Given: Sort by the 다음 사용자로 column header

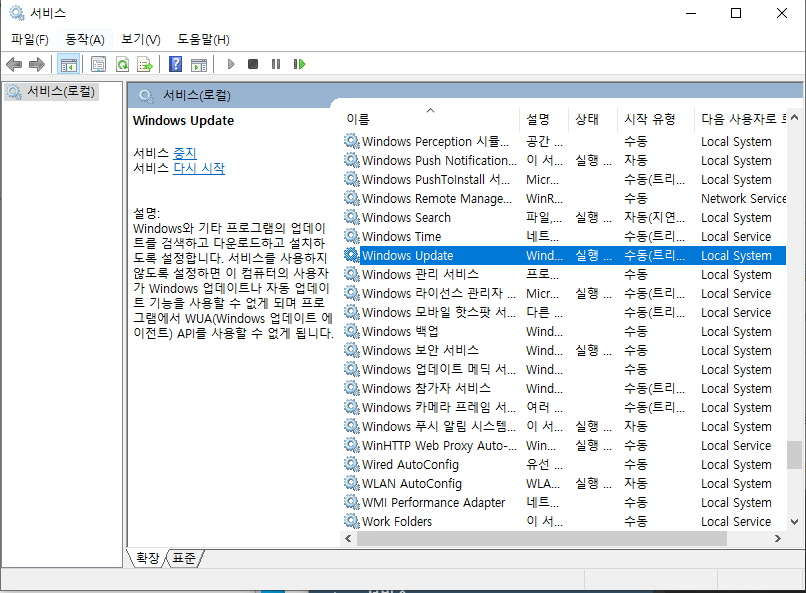Looking at the screenshot, I should click(x=743, y=119).
